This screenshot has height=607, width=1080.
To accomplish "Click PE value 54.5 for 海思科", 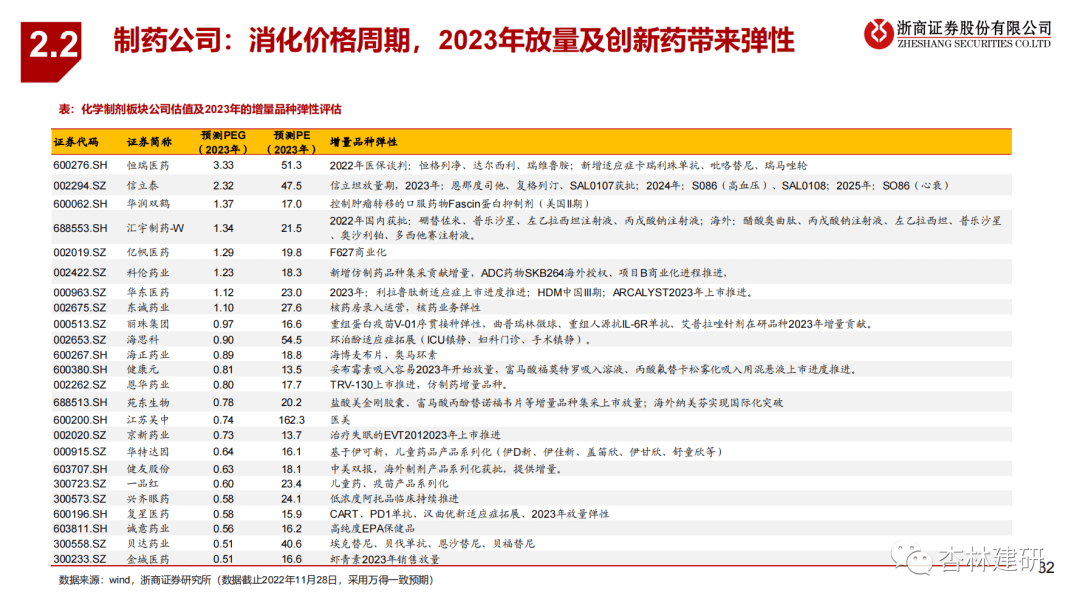I will click(x=291, y=340).
